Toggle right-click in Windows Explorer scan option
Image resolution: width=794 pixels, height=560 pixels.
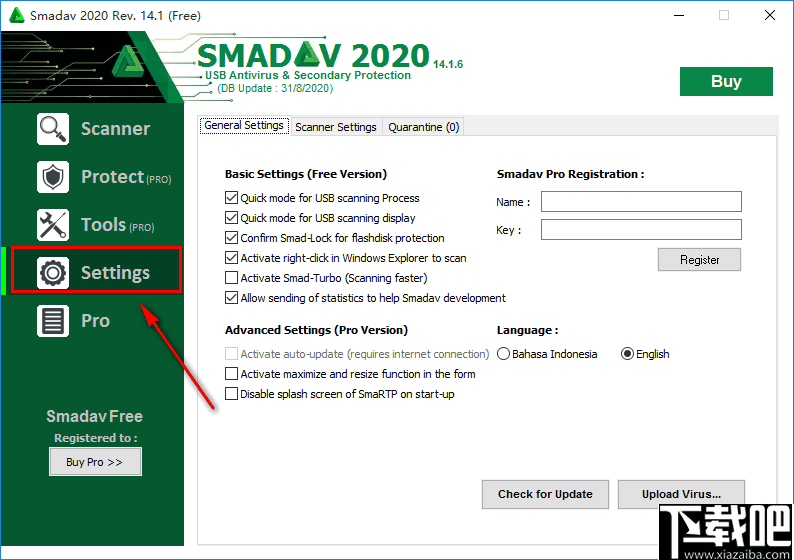(231, 258)
